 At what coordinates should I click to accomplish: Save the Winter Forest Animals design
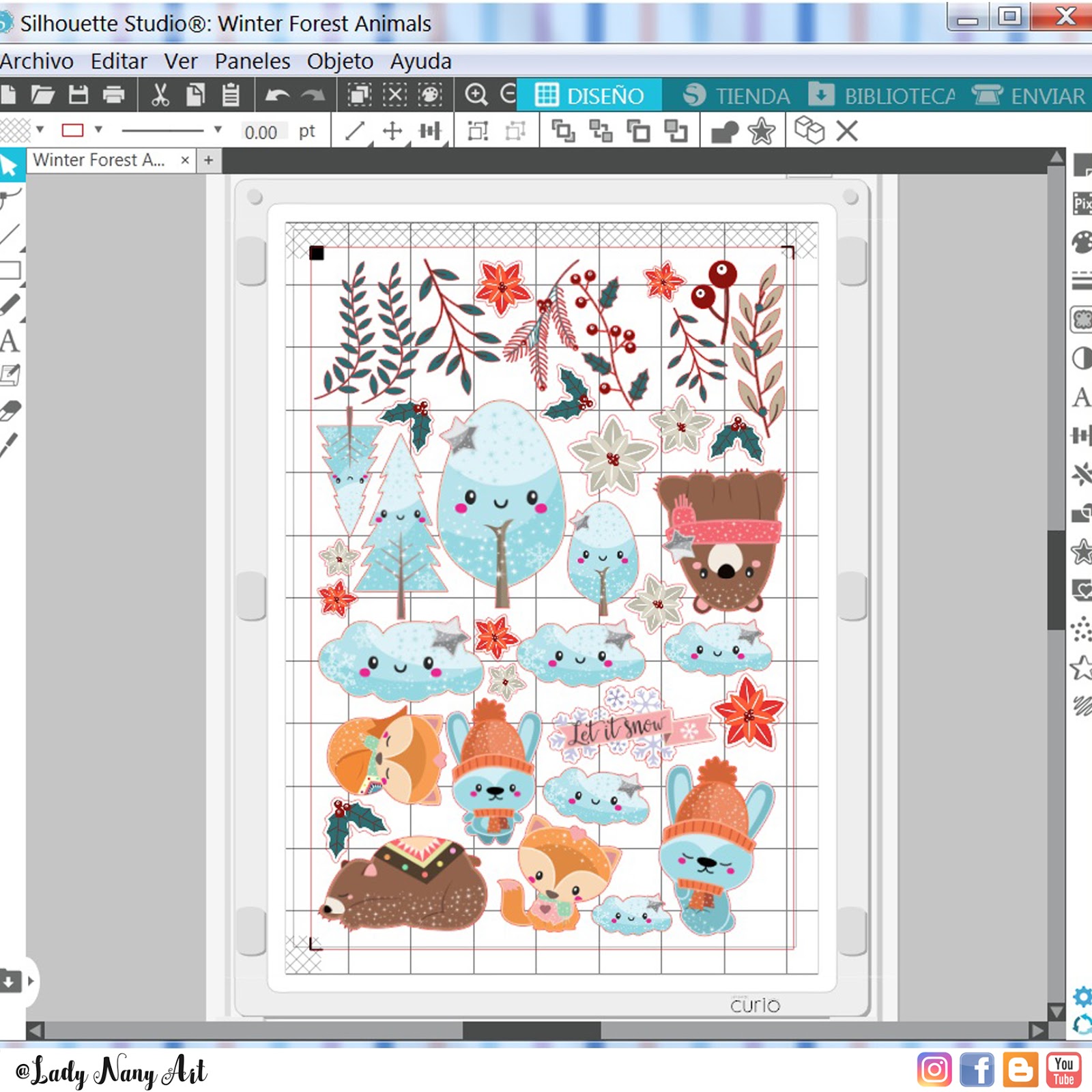tap(78, 96)
